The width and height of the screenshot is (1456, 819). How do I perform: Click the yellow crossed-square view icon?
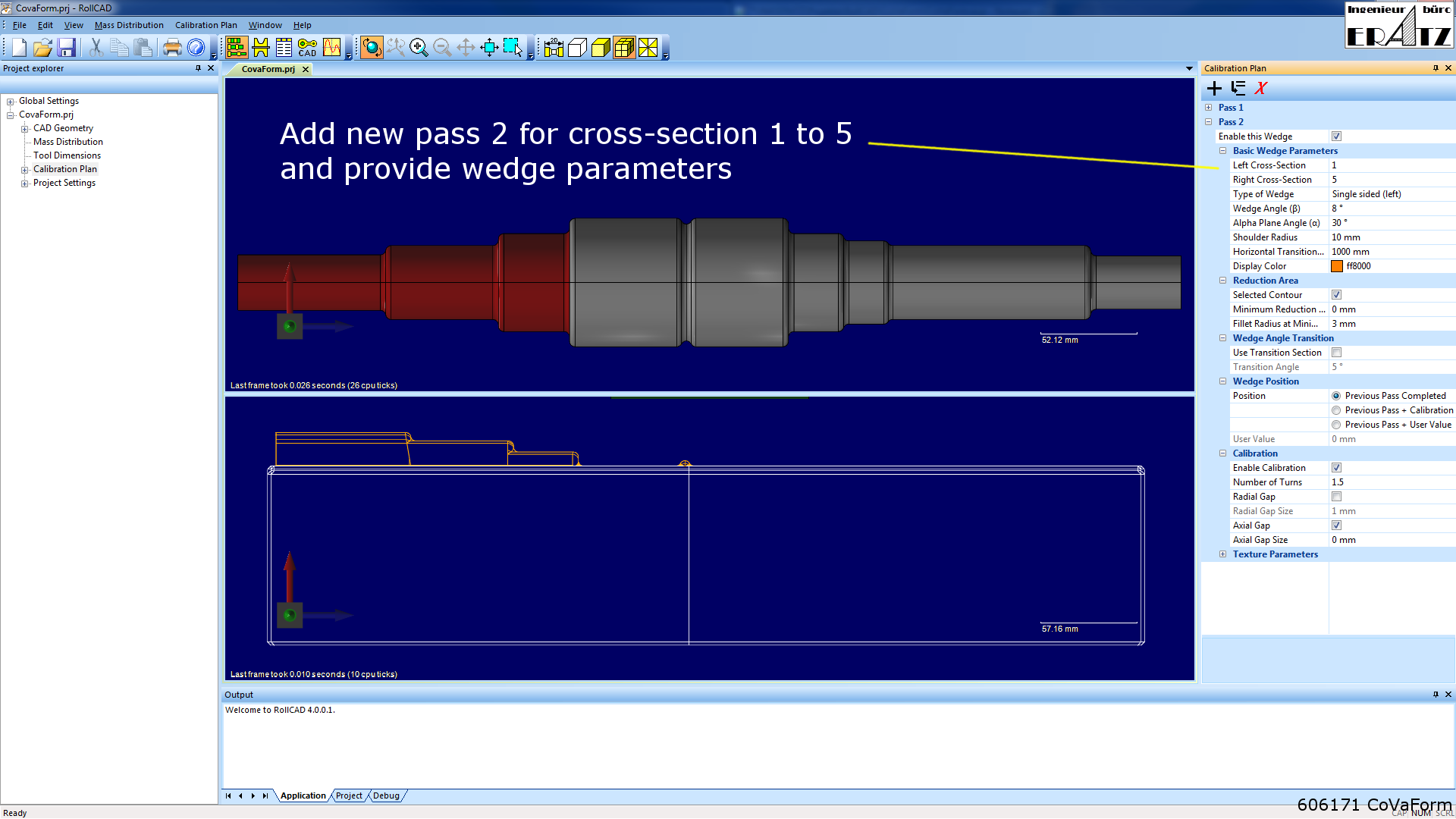pos(648,48)
